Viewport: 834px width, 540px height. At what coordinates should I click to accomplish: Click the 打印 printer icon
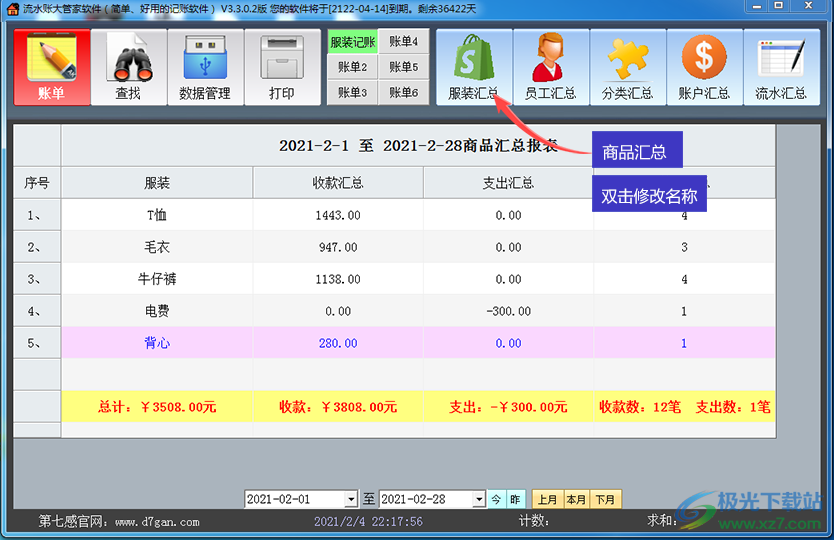[x=282, y=67]
